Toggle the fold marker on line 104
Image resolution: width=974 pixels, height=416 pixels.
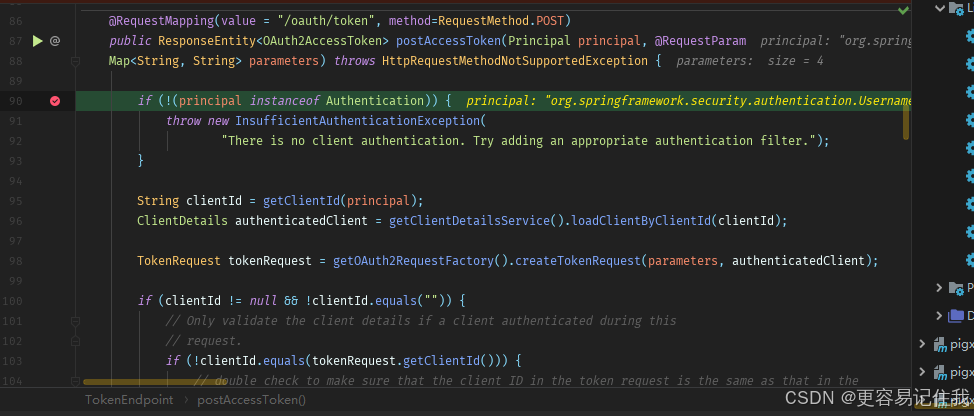75,381
